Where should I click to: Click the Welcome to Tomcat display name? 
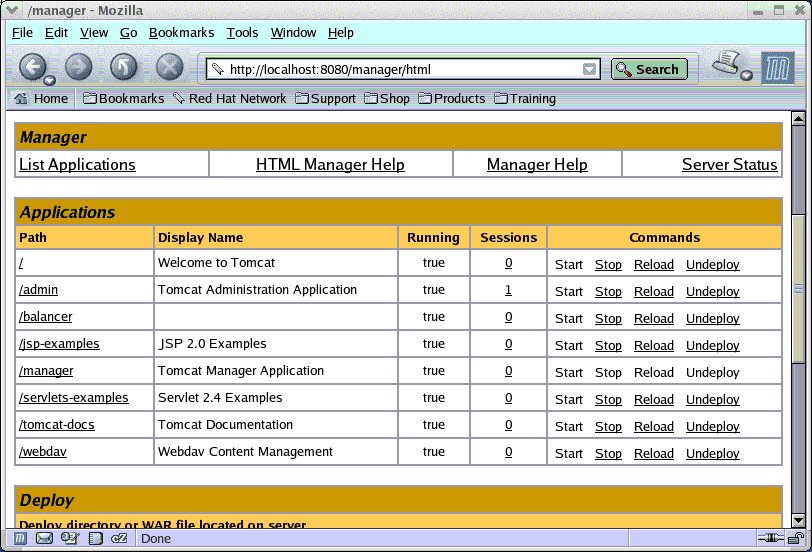(x=216, y=263)
